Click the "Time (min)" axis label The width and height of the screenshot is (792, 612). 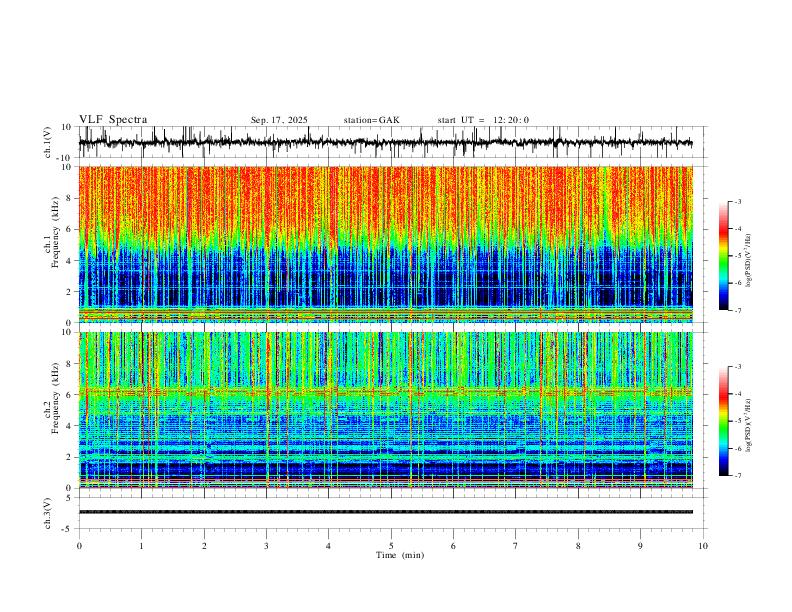click(x=400, y=555)
